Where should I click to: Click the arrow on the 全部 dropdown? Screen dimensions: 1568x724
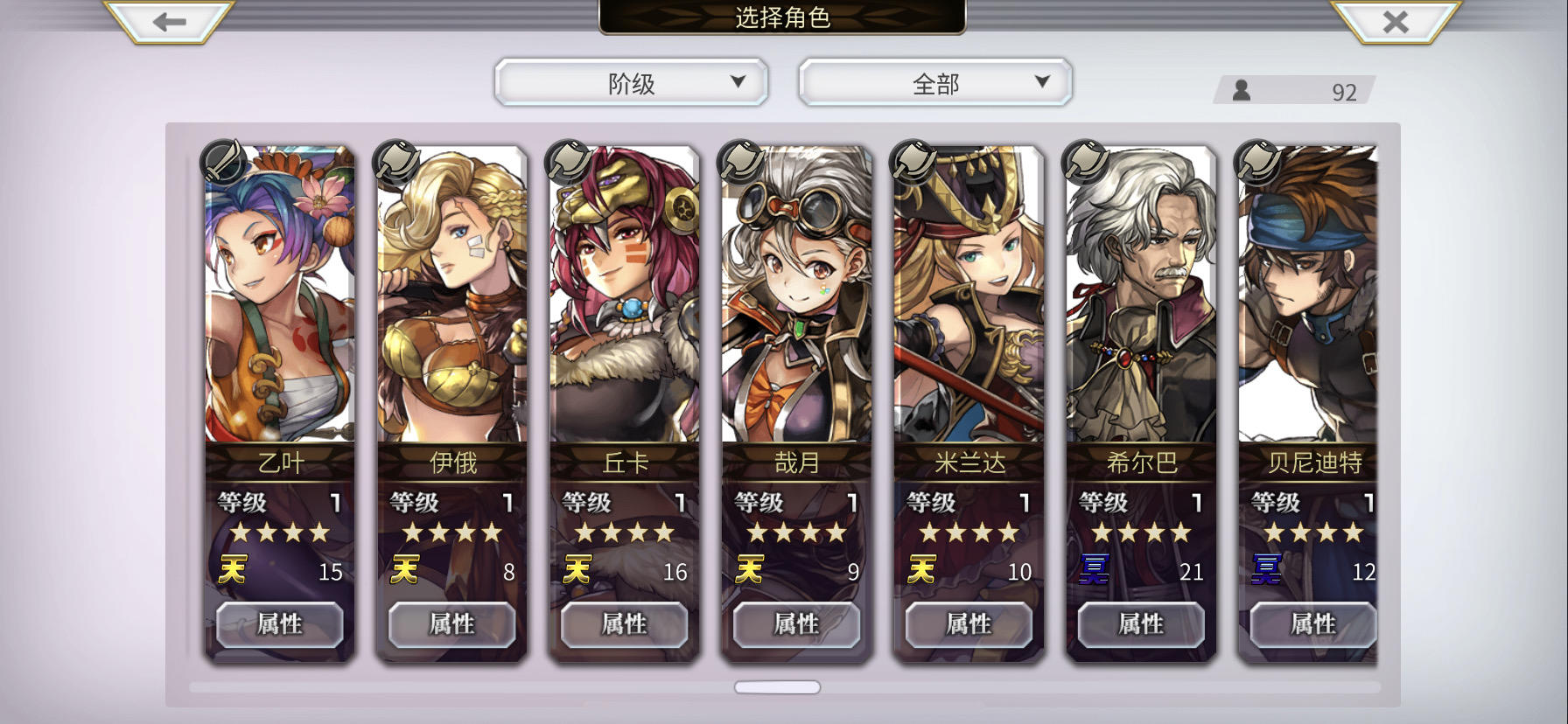pos(1042,81)
